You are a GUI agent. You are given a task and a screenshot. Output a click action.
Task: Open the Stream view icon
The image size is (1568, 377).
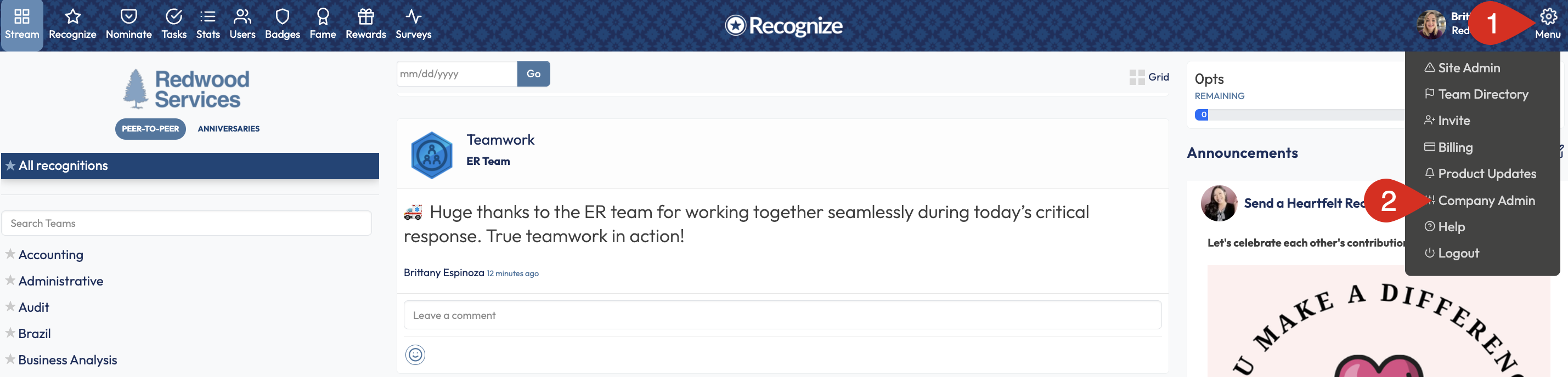22,16
